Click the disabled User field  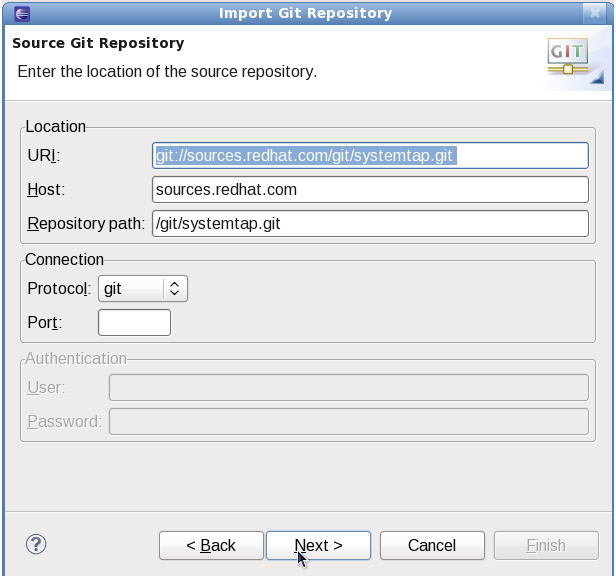point(349,388)
